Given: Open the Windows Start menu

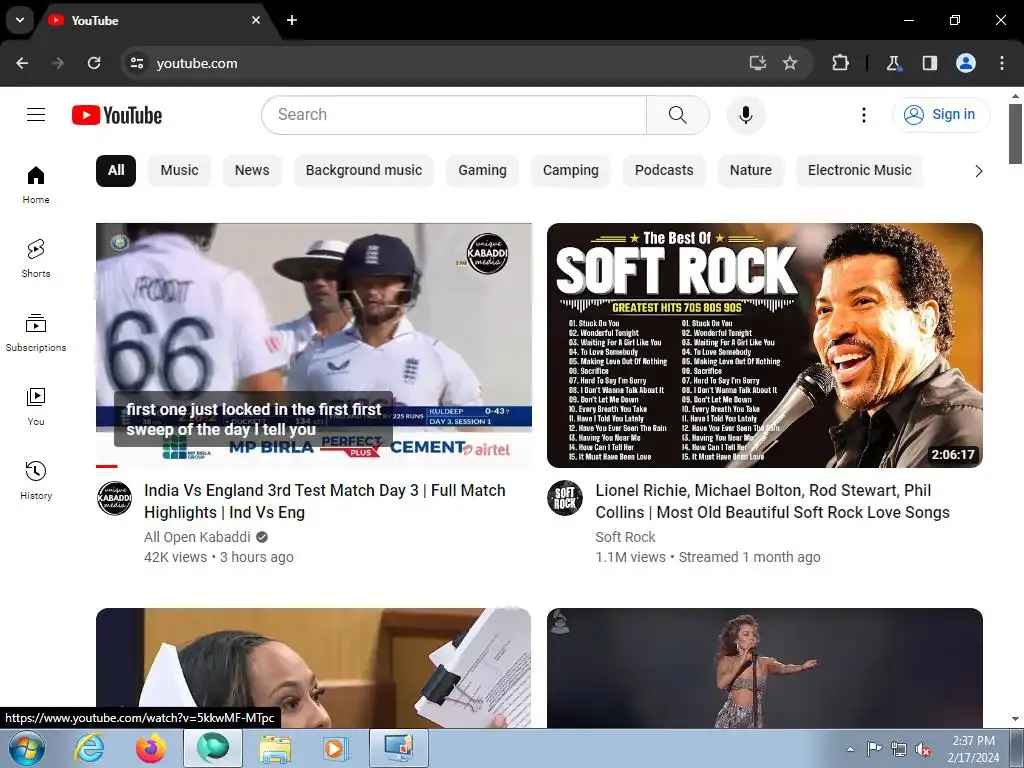Looking at the screenshot, I should (27, 748).
